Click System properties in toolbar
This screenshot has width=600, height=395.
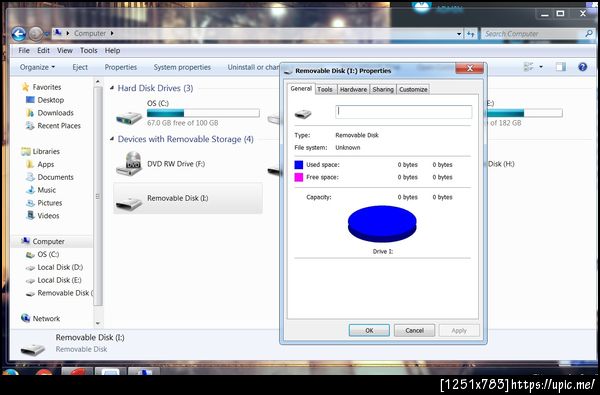(x=182, y=67)
